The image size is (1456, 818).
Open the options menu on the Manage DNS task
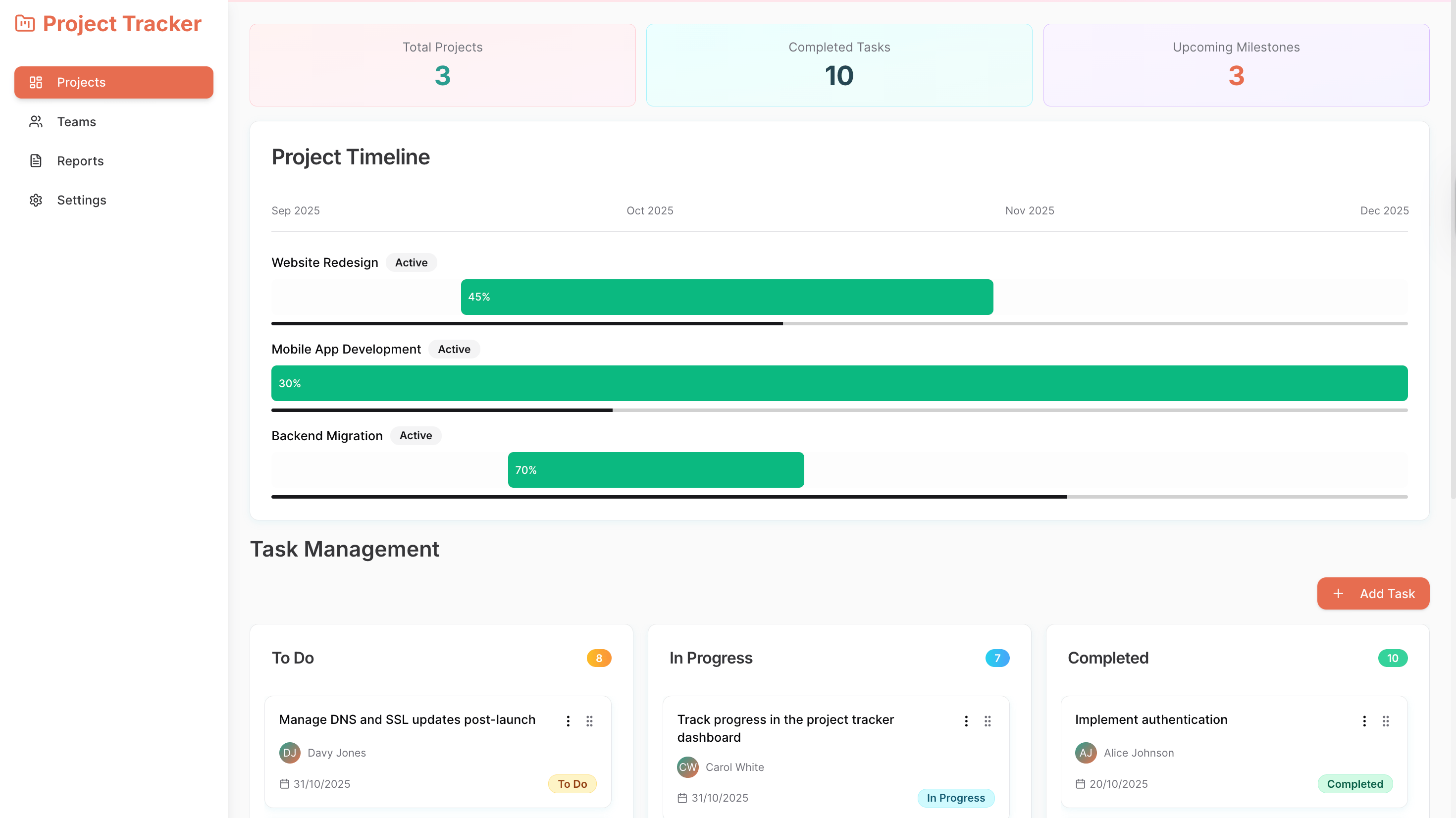(568, 721)
